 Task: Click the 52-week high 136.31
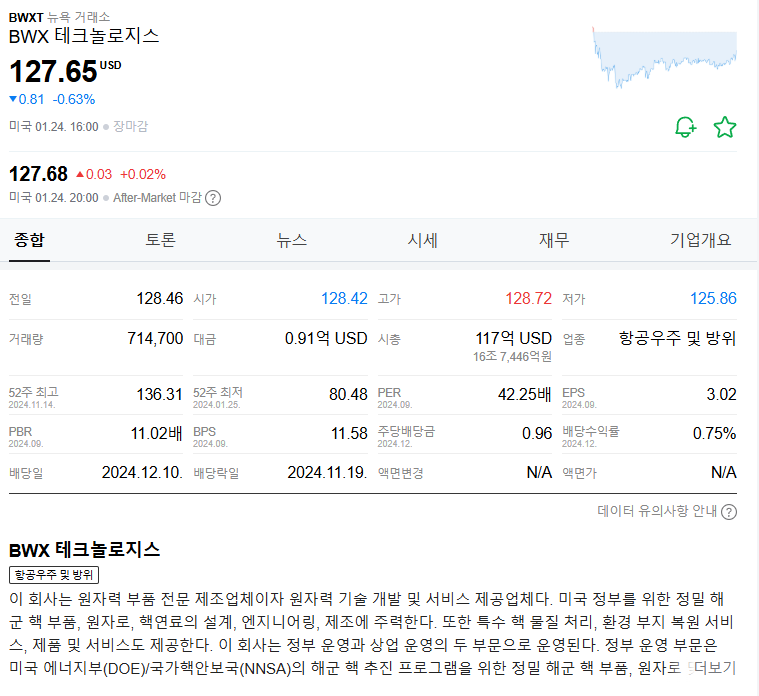159,394
